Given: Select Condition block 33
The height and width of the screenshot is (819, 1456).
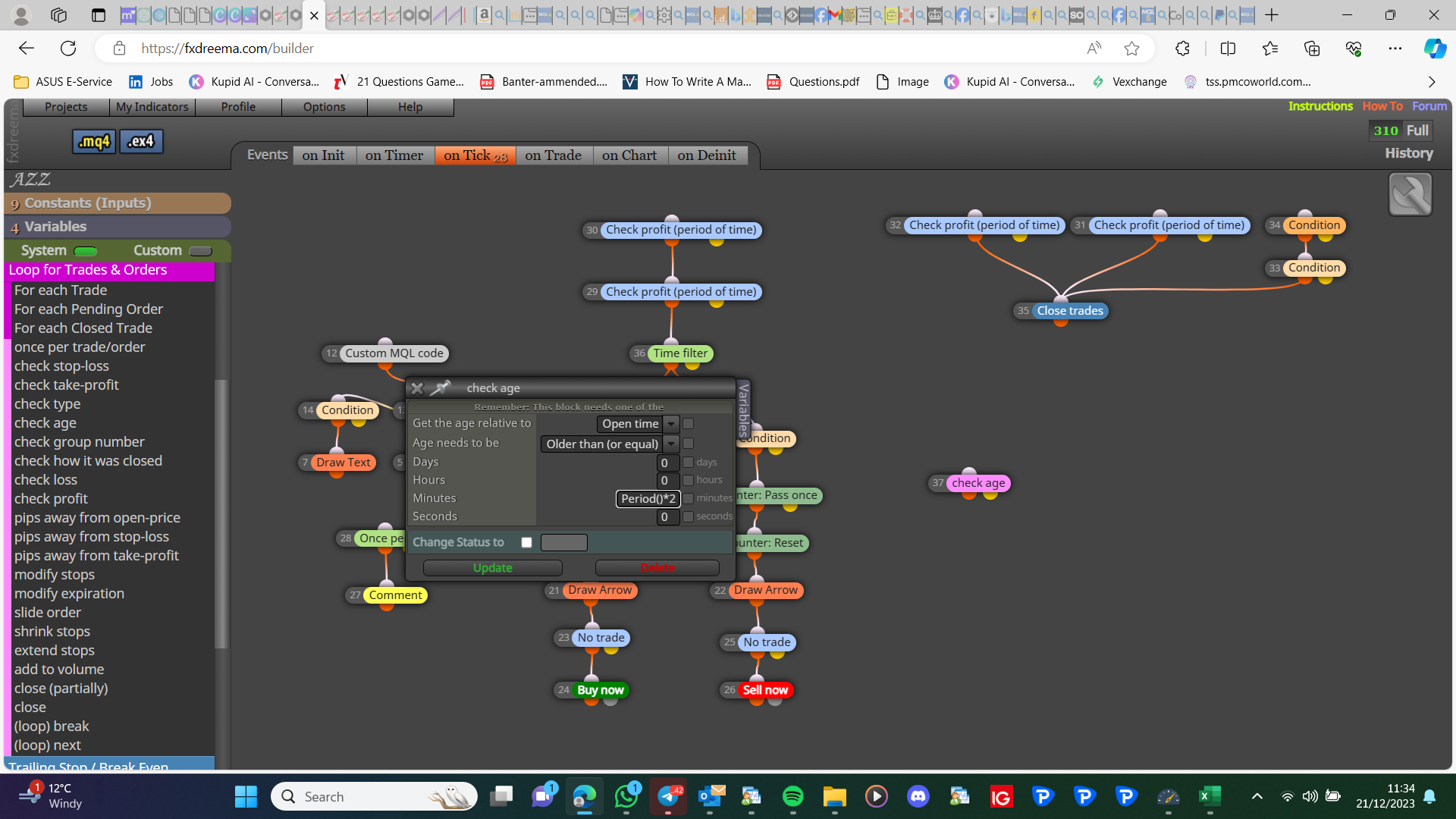Looking at the screenshot, I should pos(1314,268).
